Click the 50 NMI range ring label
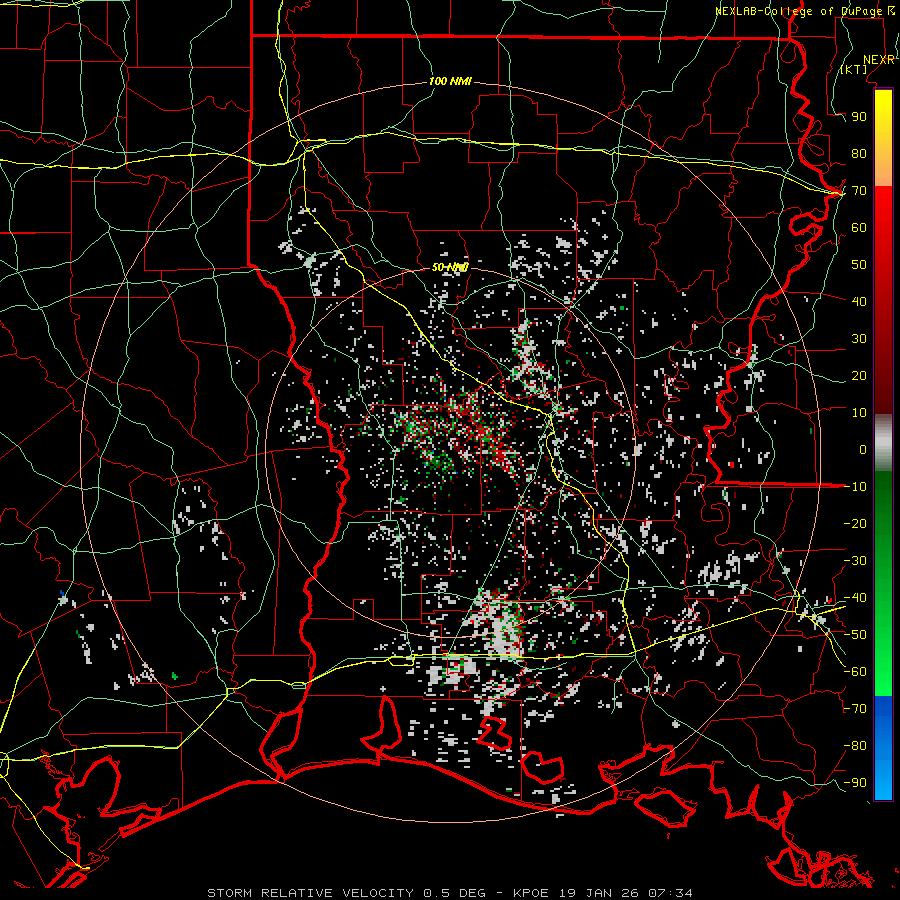The width and height of the screenshot is (900, 900). [450, 267]
